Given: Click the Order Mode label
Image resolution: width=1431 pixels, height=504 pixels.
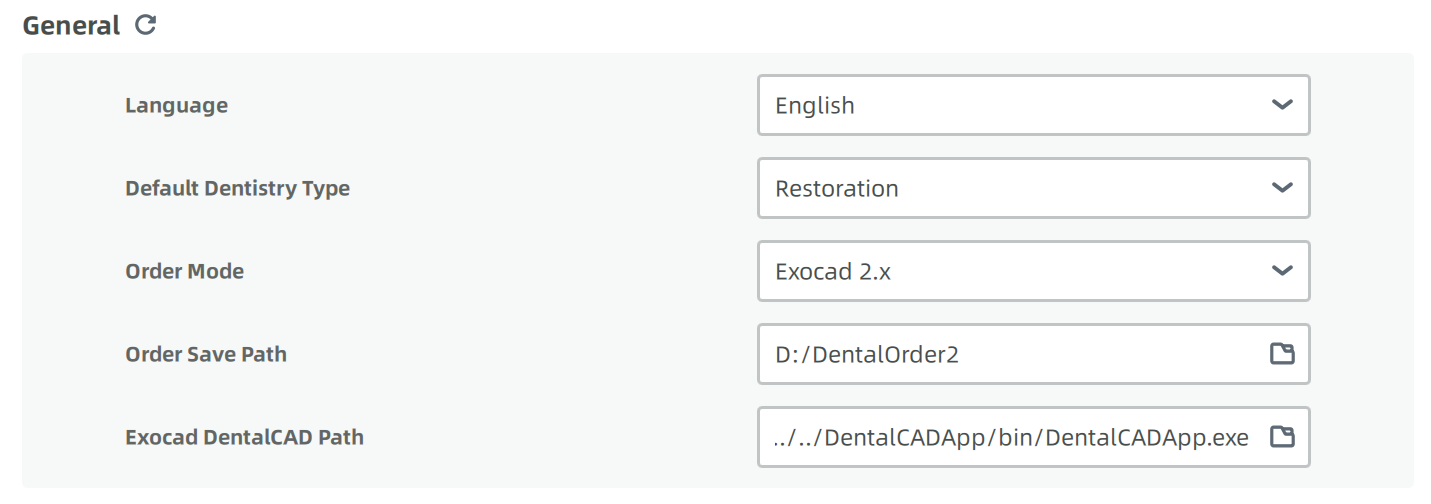Looking at the screenshot, I should (184, 271).
